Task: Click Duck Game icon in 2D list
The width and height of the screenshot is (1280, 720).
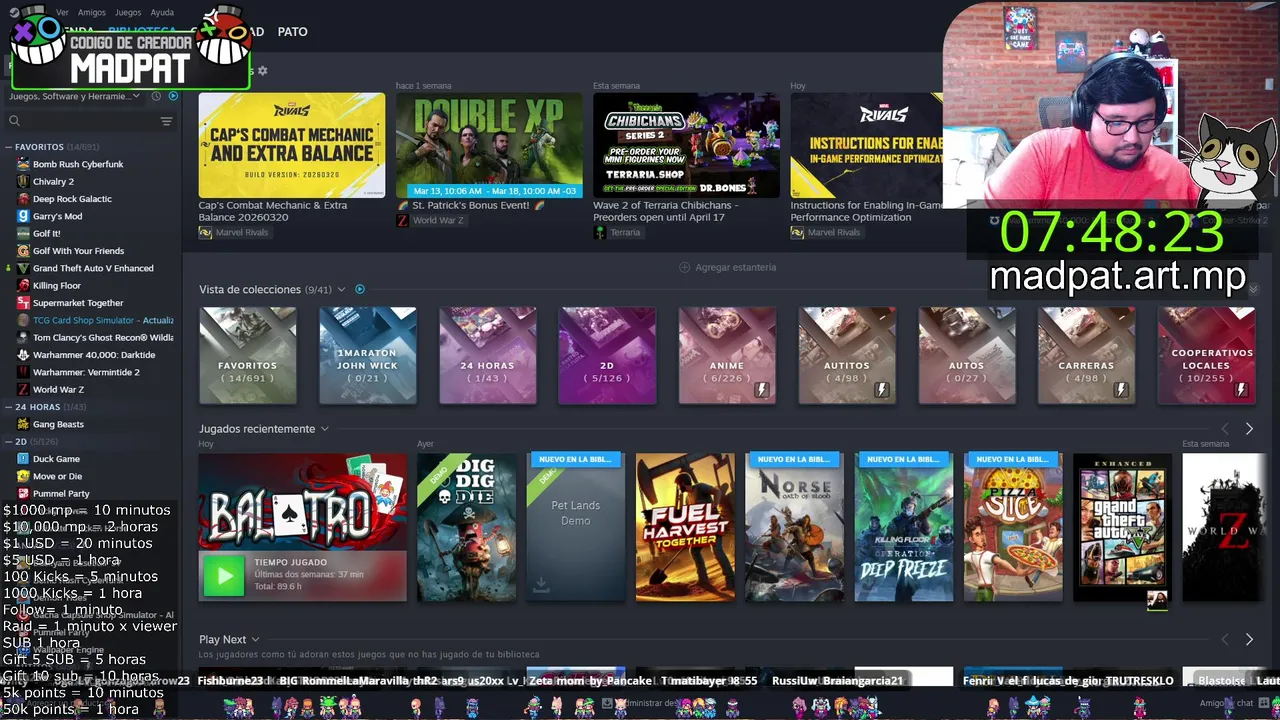Action: (x=23, y=459)
